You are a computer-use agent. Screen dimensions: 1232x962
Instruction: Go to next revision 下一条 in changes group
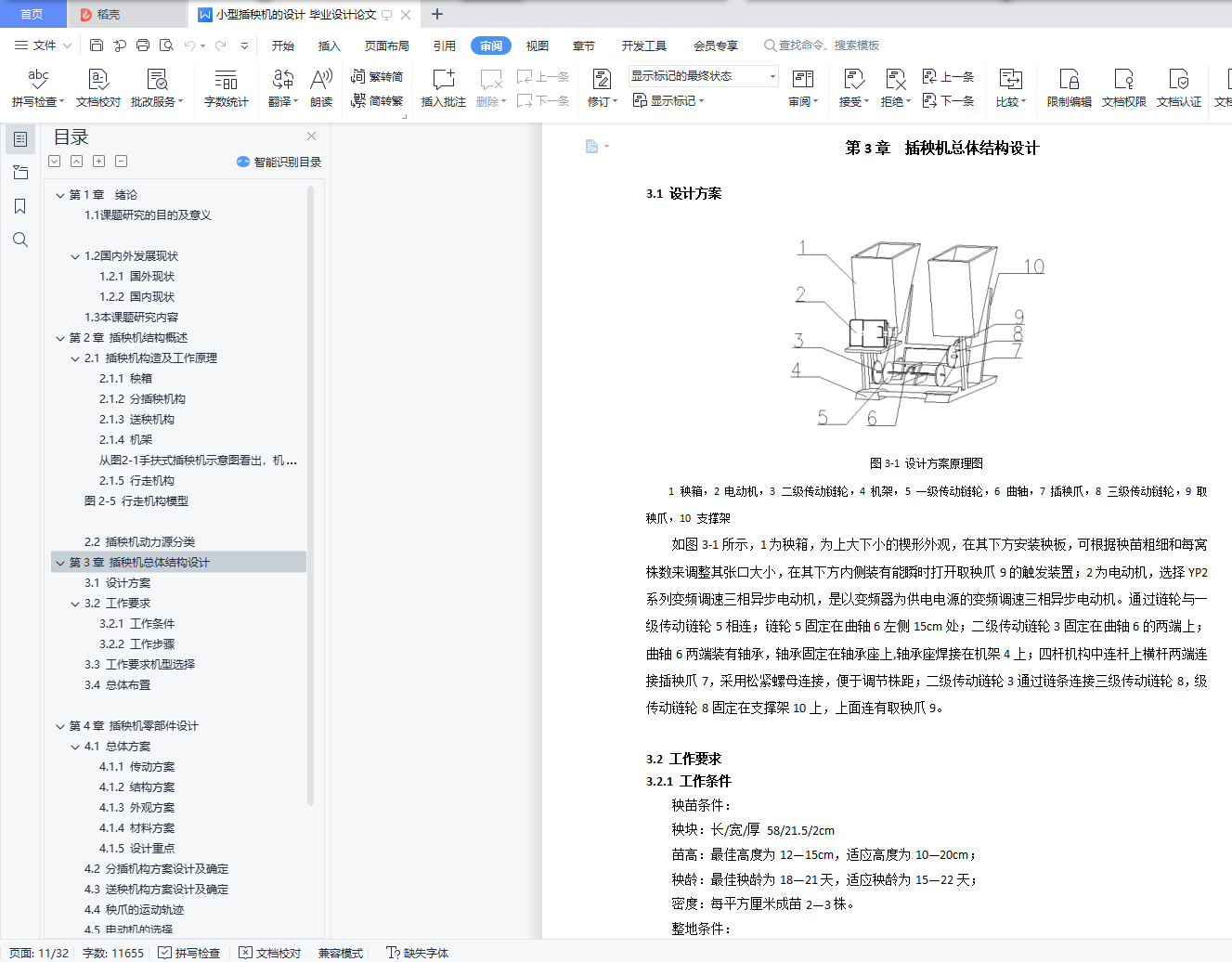949,100
